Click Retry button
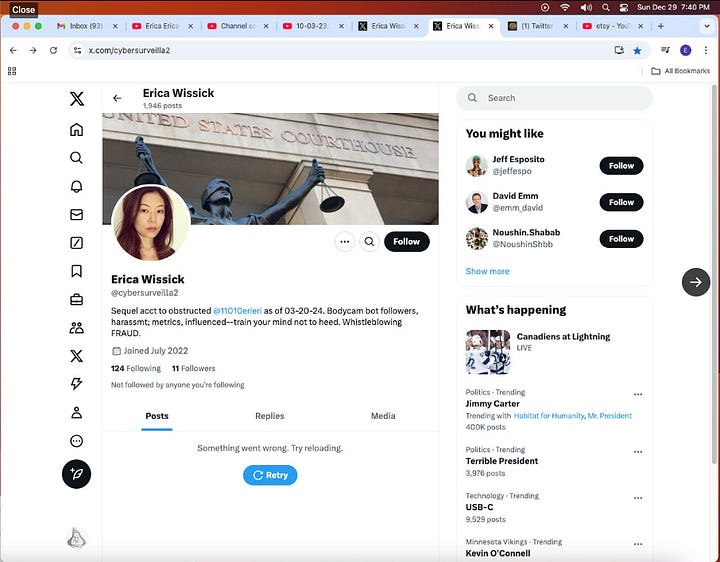This screenshot has height=562, width=720. click(x=270, y=475)
